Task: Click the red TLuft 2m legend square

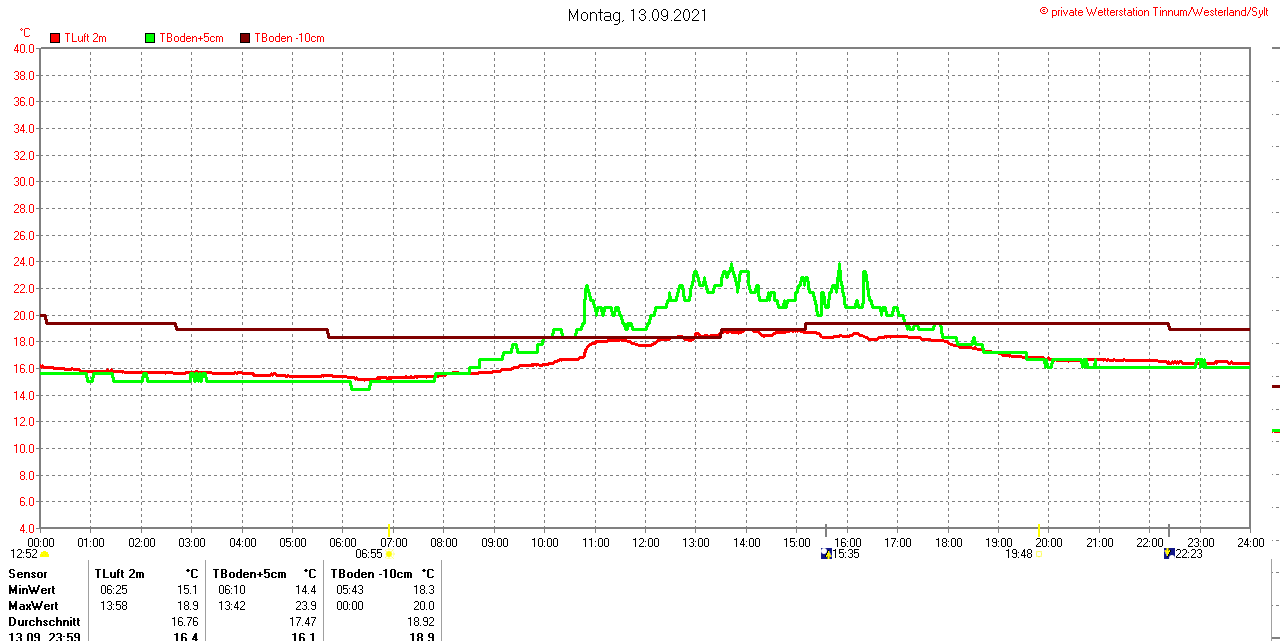Action: 55,38
